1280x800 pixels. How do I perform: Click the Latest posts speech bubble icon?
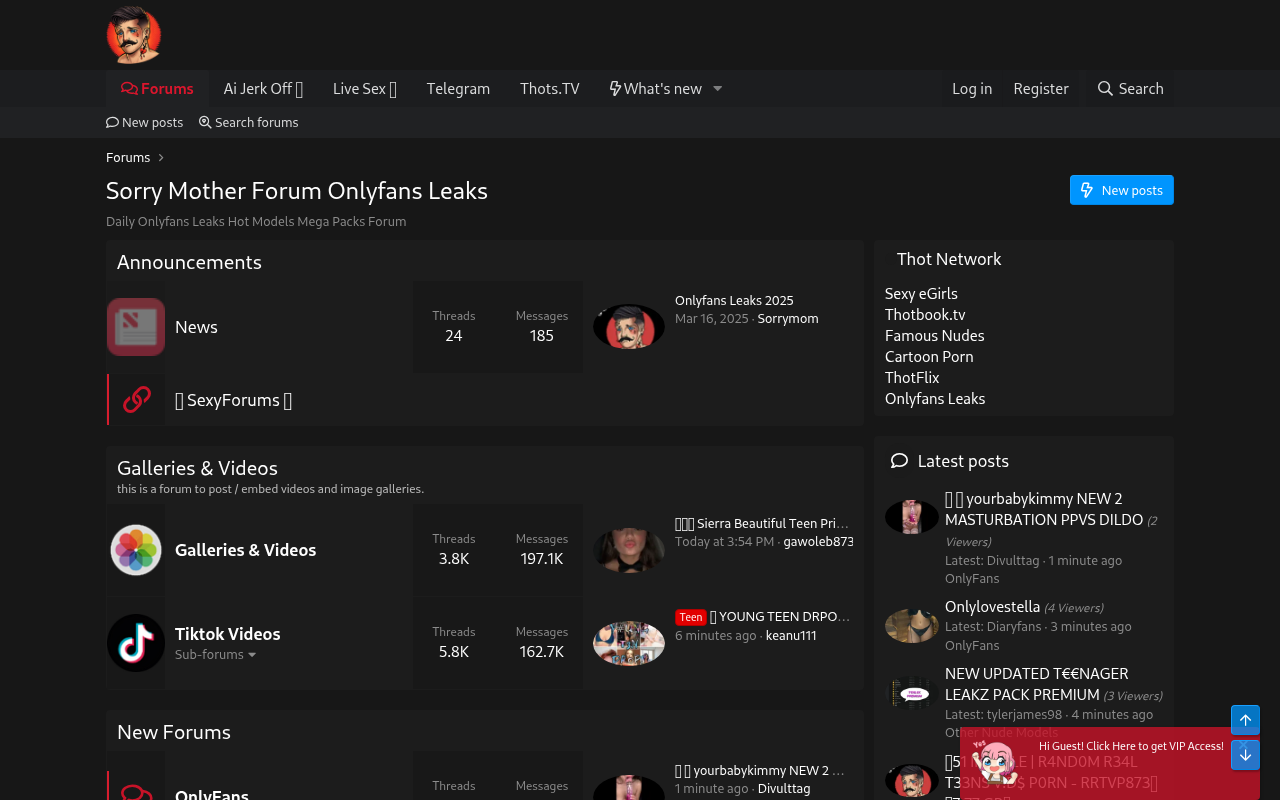coord(899,461)
